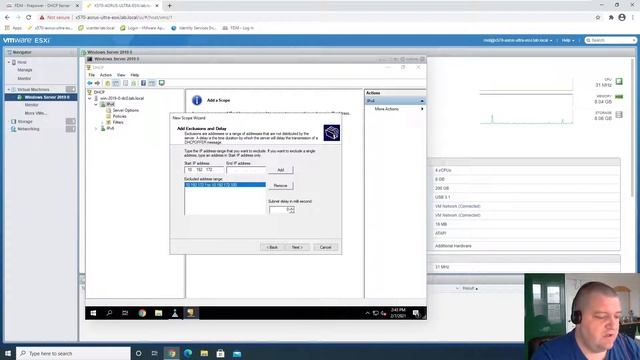
Task: Open Microsoft Store from host taskbar
Action: (x=220, y=353)
